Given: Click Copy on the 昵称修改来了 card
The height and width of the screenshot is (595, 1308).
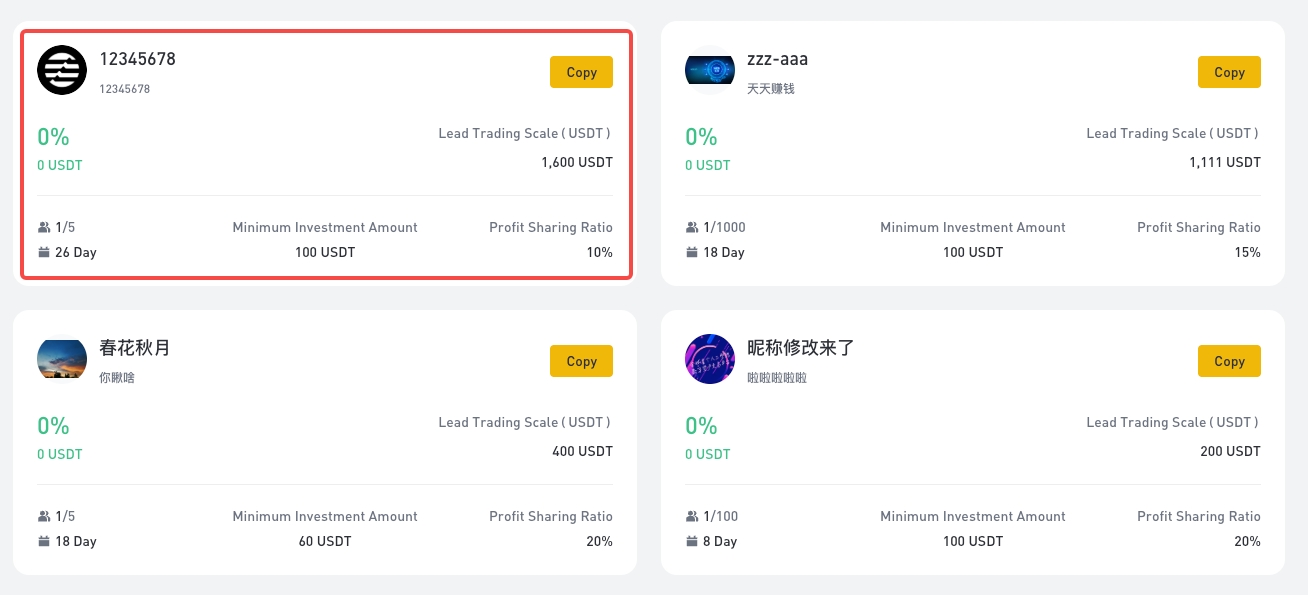Looking at the screenshot, I should [x=1229, y=361].
